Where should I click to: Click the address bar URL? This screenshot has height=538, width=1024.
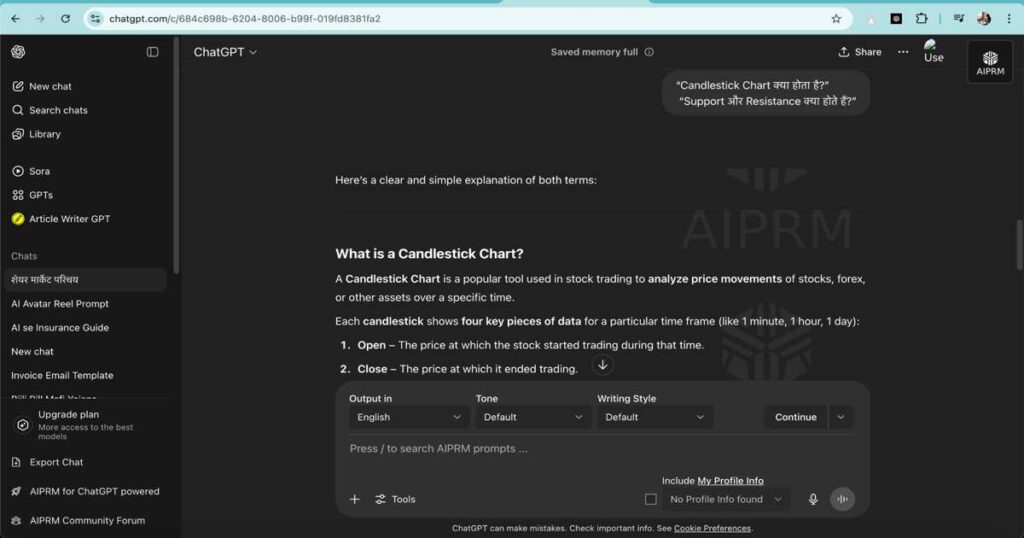pyautogui.click(x=245, y=19)
